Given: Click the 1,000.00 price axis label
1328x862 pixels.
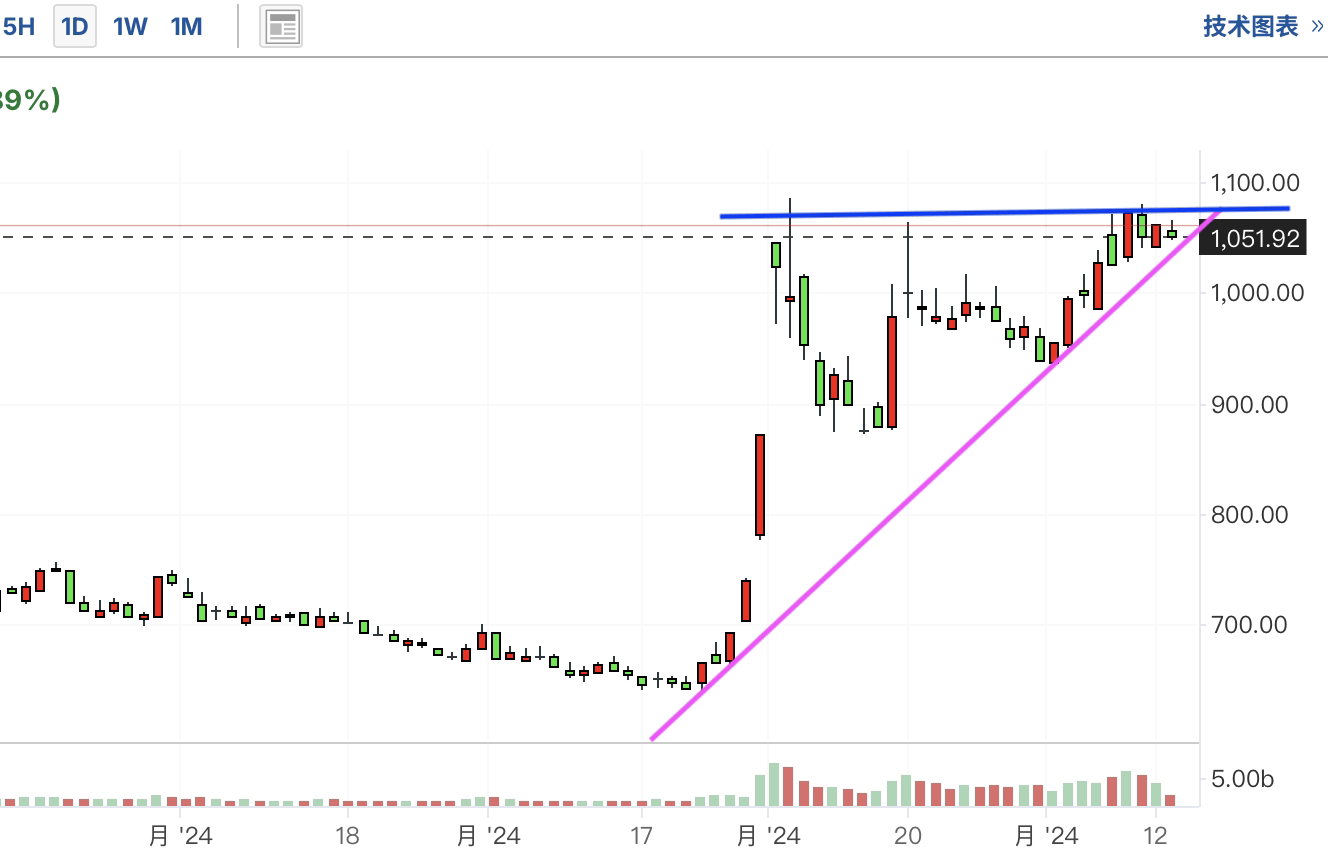Looking at the screenshot, I should click(1257, 293).
